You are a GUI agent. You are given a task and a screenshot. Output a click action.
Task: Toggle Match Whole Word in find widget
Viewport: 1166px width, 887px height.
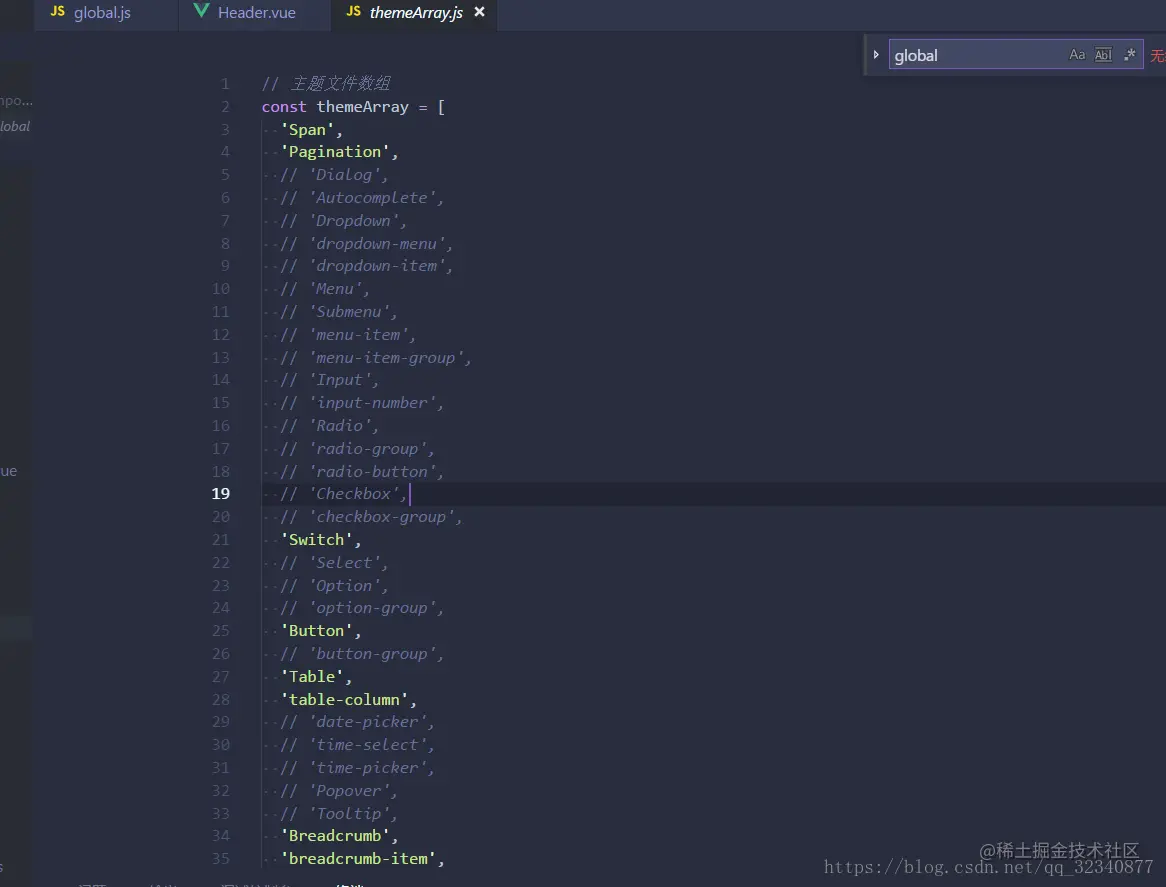(1103, 54)
